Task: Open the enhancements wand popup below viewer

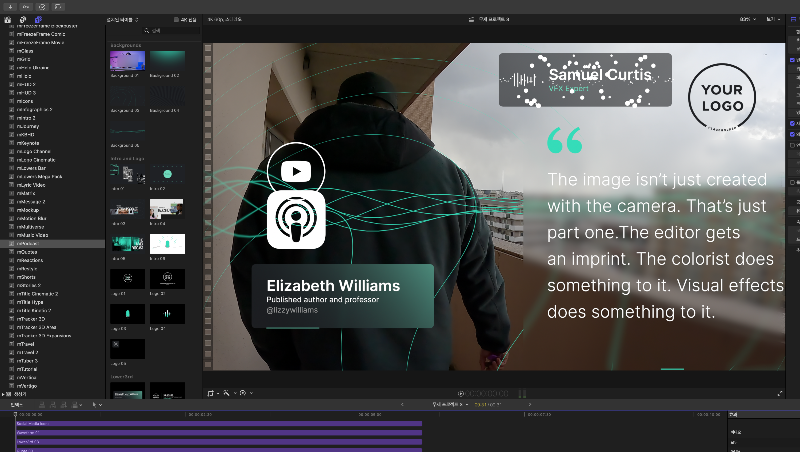Action: 229,393
